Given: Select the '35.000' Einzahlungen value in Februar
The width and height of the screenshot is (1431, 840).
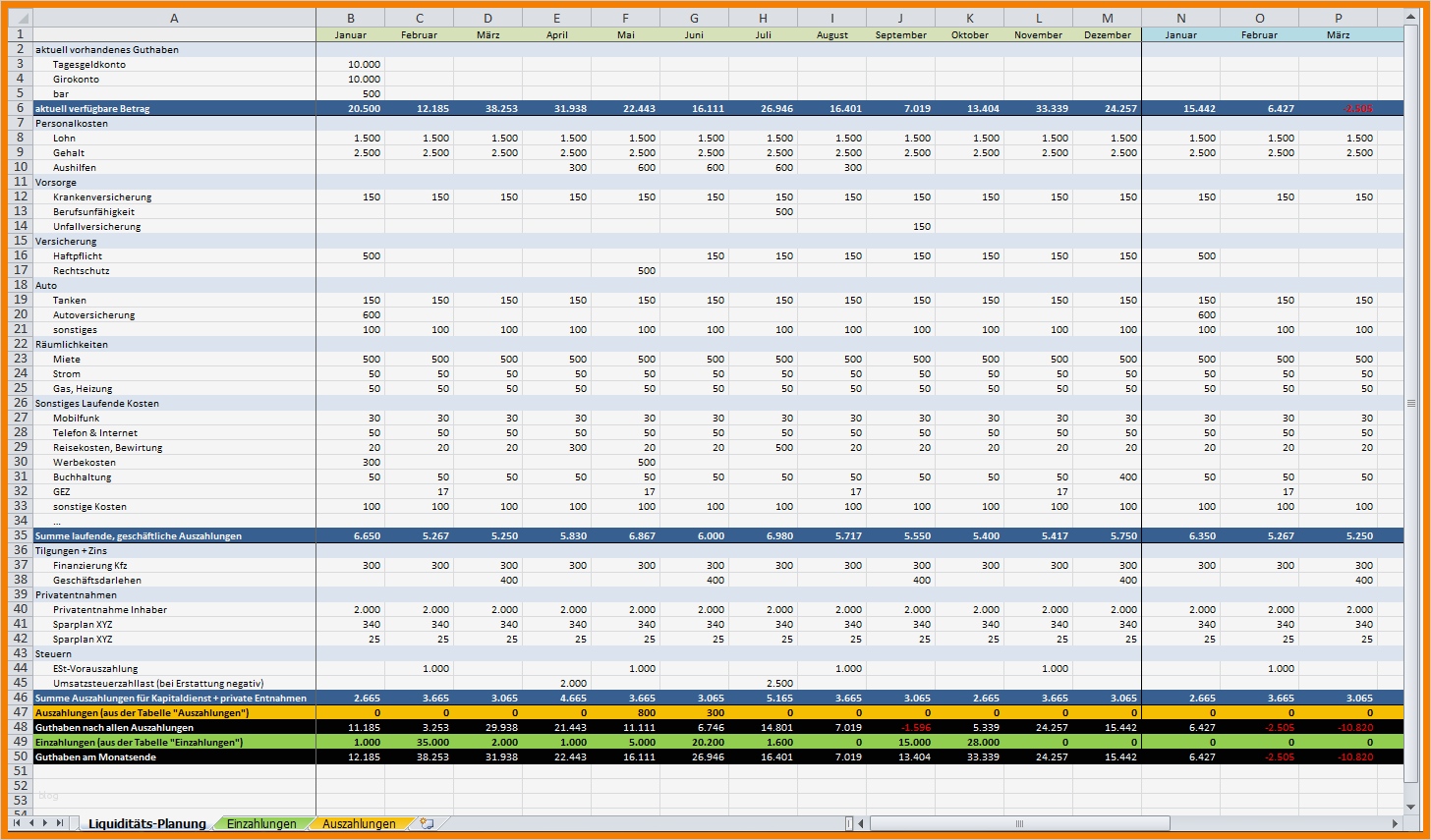Looking at the screenshot, I should pos(419,742).
